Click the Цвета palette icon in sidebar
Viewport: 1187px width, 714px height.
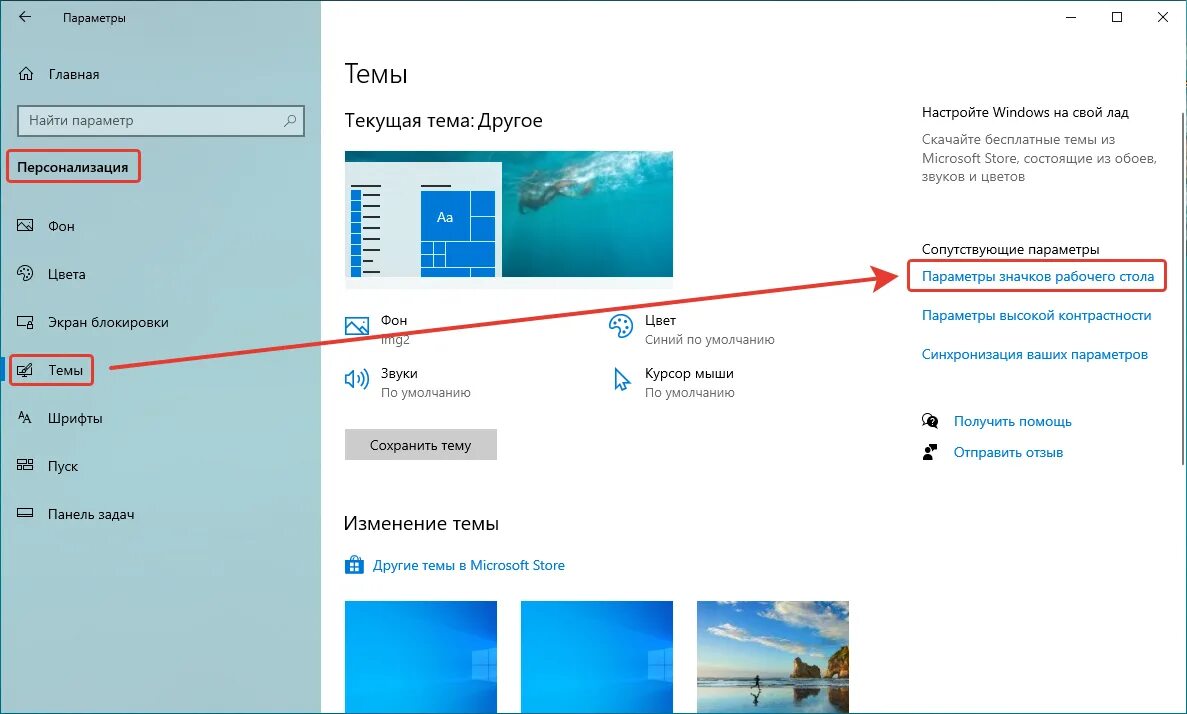tap(25, 273)
